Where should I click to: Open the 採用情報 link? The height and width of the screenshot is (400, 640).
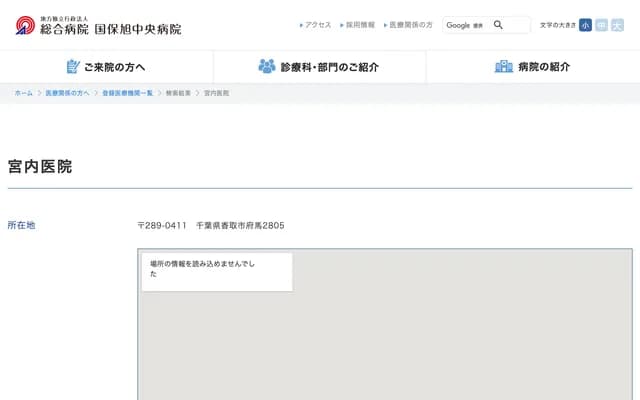coord(358,25)
